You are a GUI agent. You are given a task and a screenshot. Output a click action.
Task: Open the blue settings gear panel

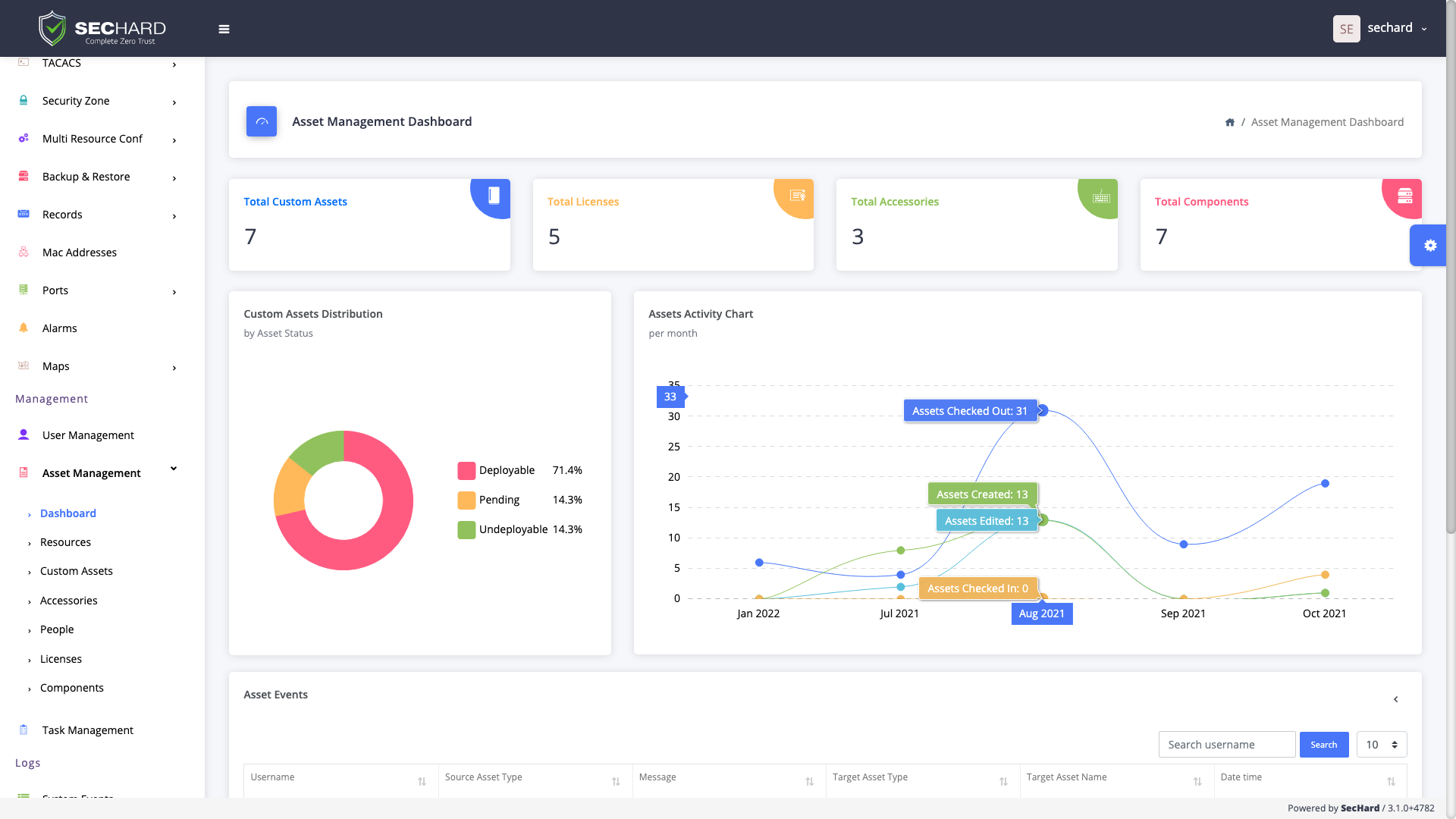click(x=1429, y=246)
